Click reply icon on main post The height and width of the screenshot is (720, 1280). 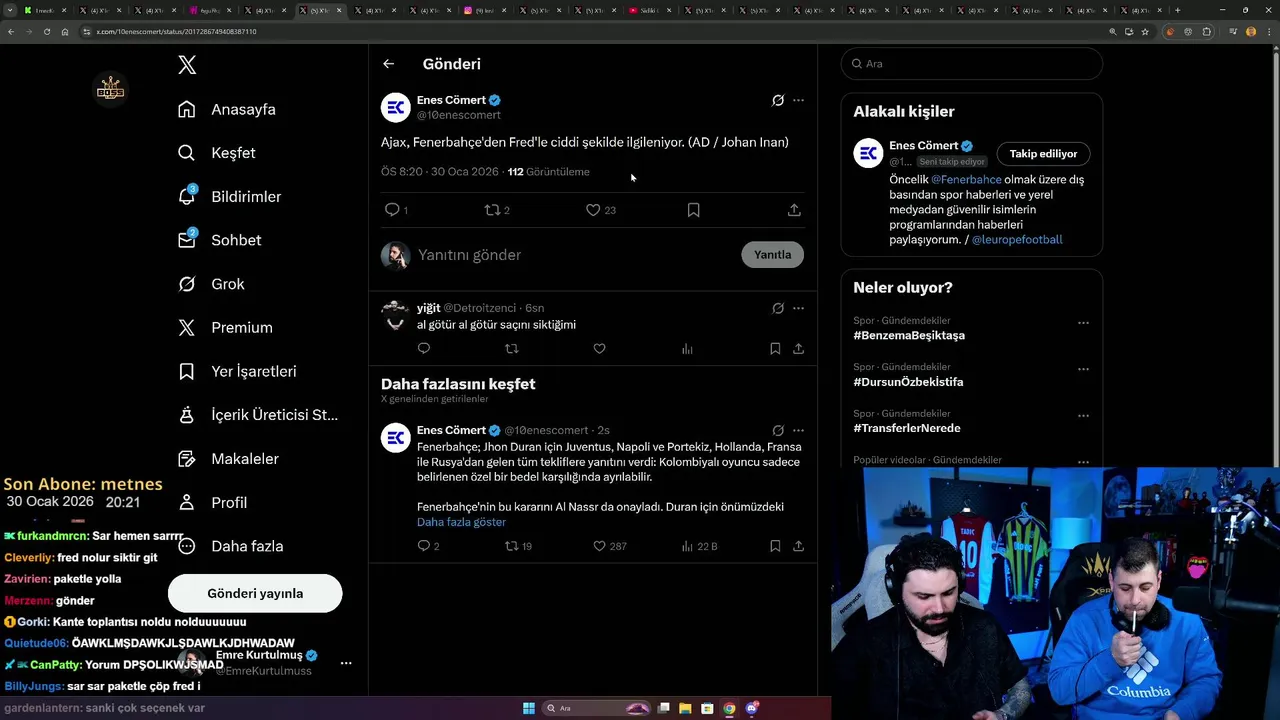[393, 210]
